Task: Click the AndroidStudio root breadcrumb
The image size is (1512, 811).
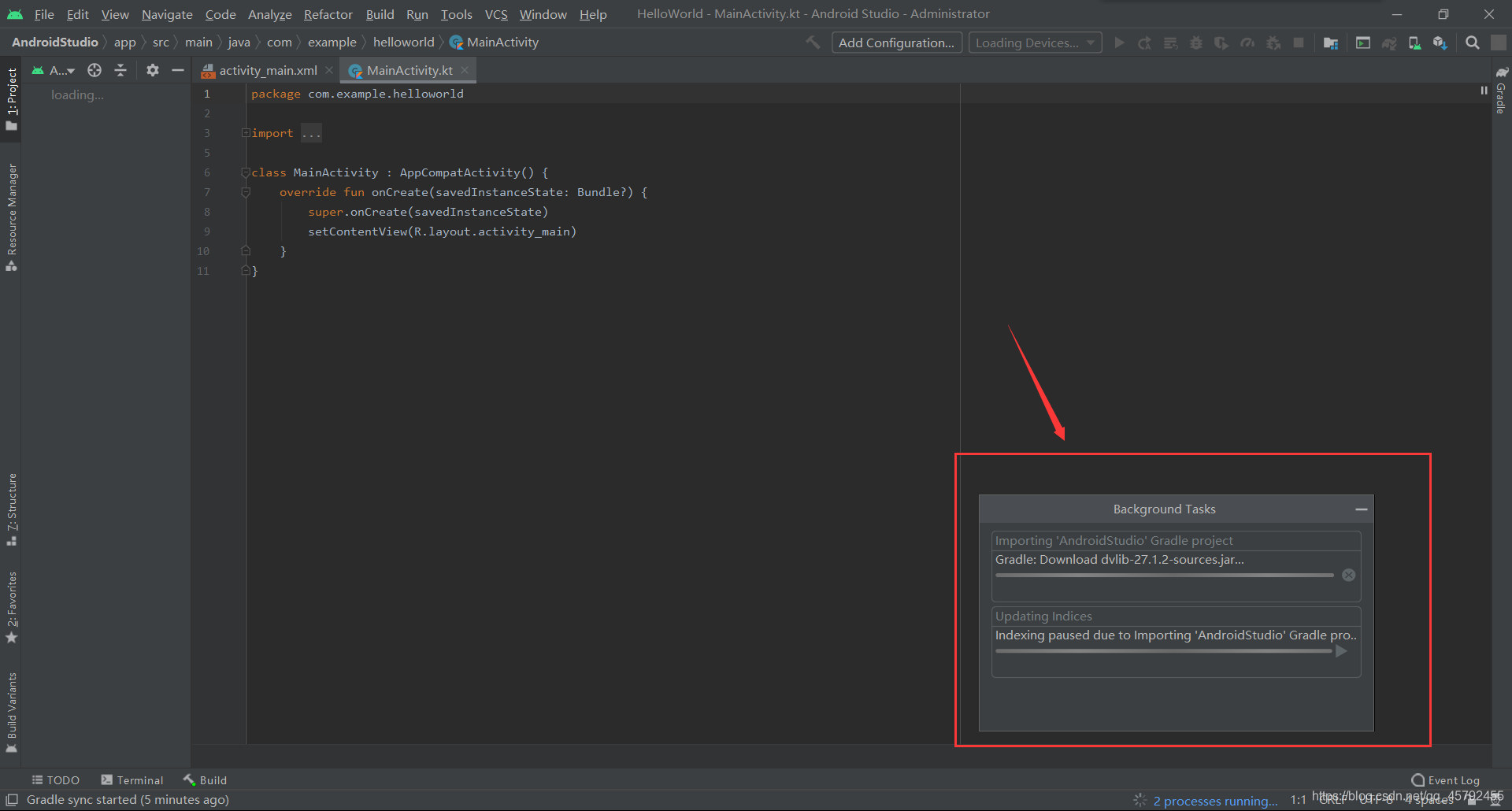Action: [x=55, y=43]
